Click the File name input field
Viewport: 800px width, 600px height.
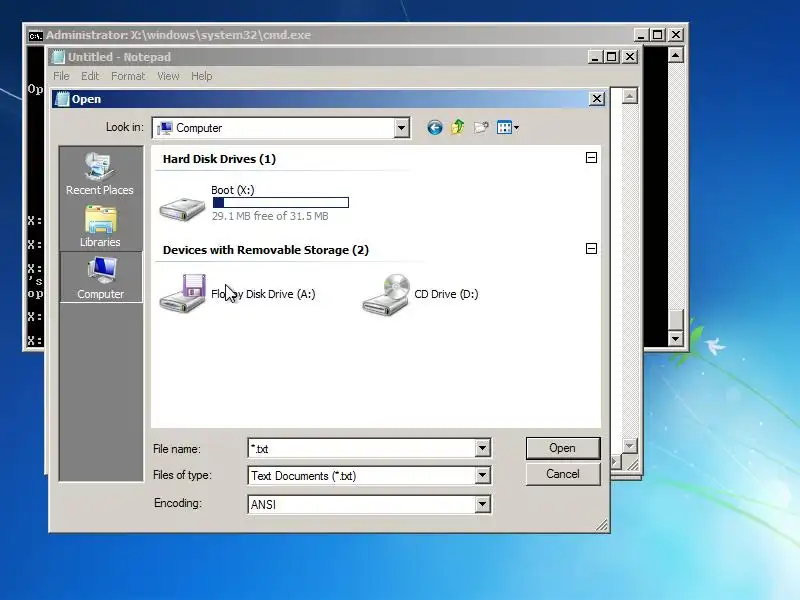(361, 448)
